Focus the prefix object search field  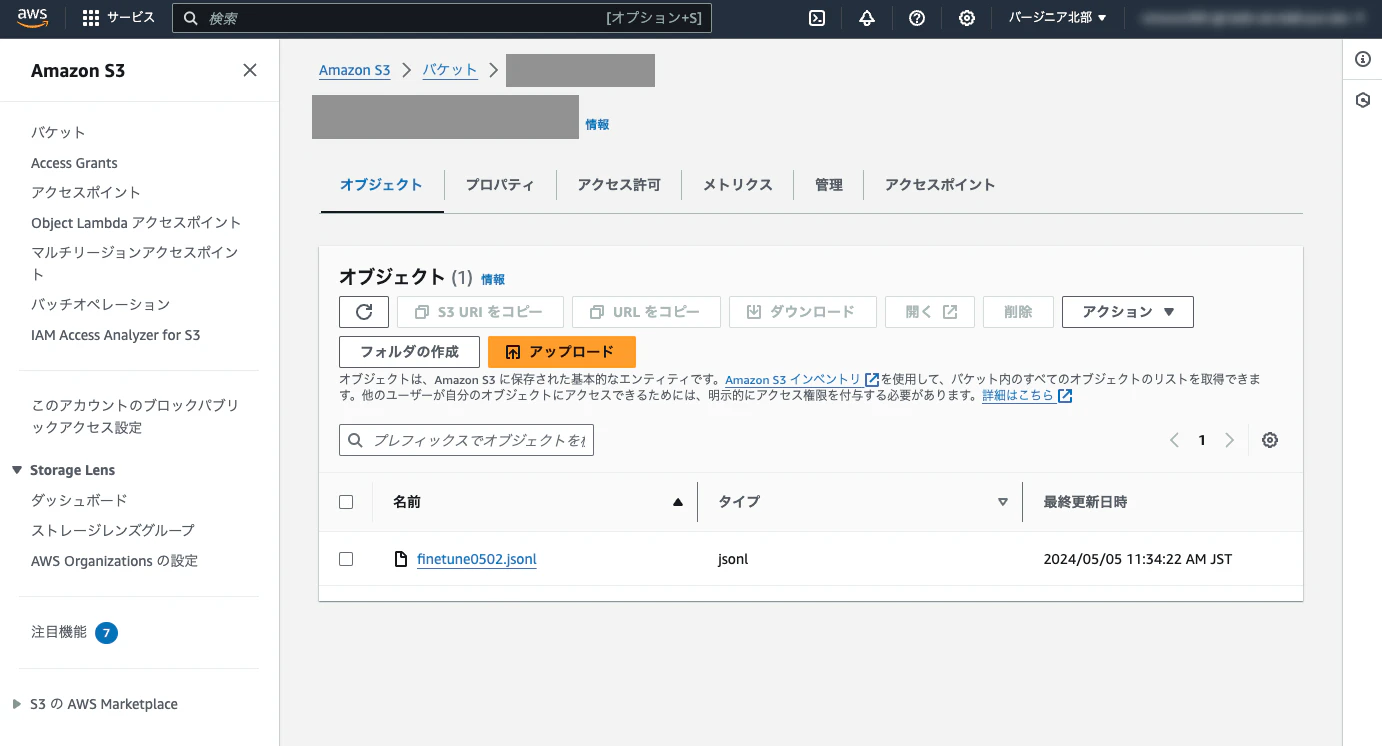[x=466, y=440]
